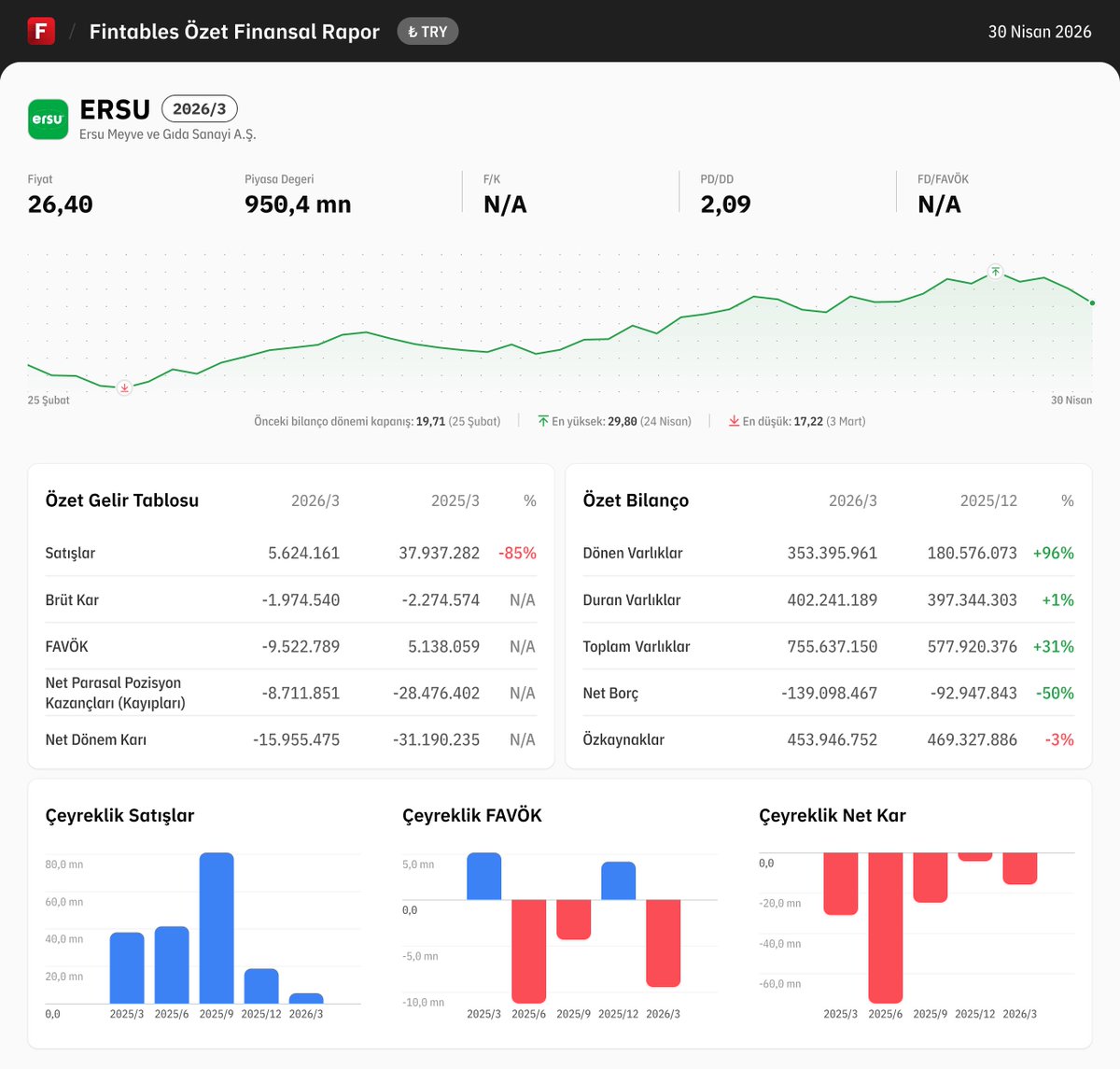Click Dönen Varlıklar 353.395.961 value
The width and height of the screenshot is (1120, 1069).
pyautogui.click(x=832, y=553)
